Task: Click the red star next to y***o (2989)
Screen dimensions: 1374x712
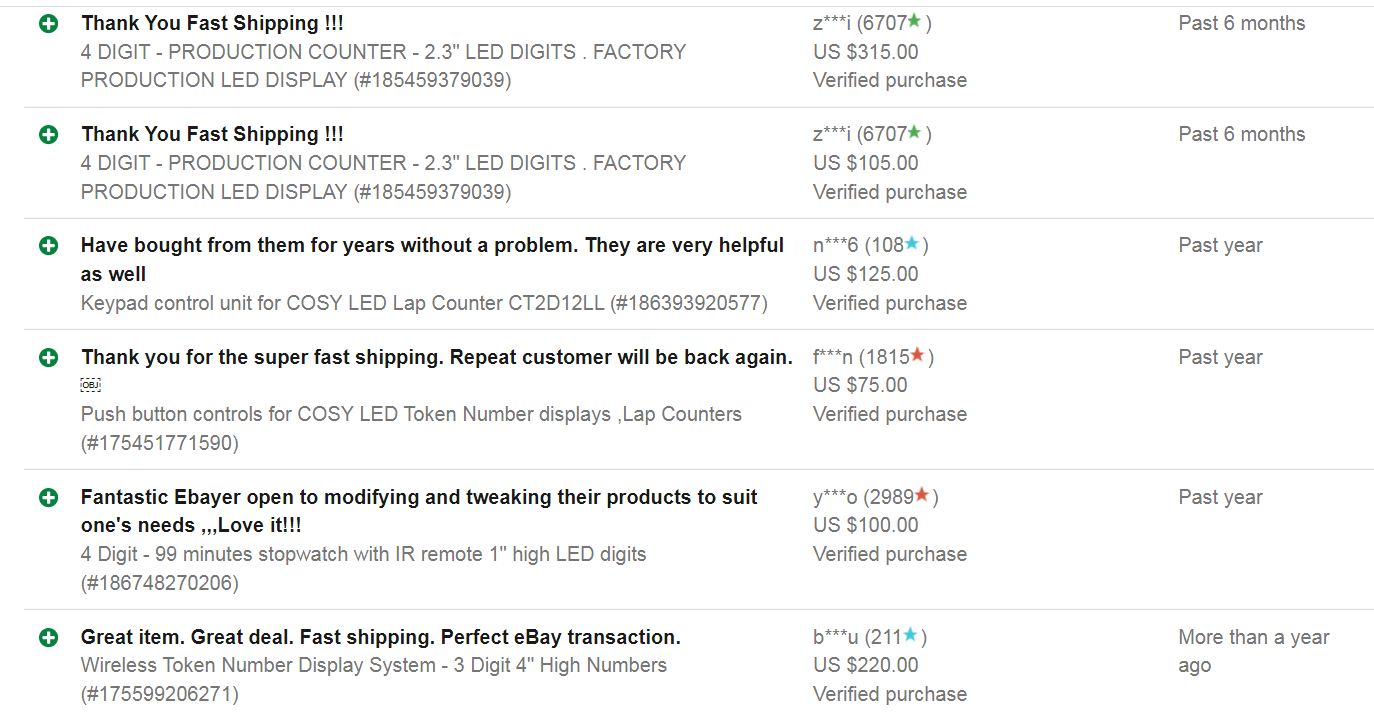Action: coord(922,496)
